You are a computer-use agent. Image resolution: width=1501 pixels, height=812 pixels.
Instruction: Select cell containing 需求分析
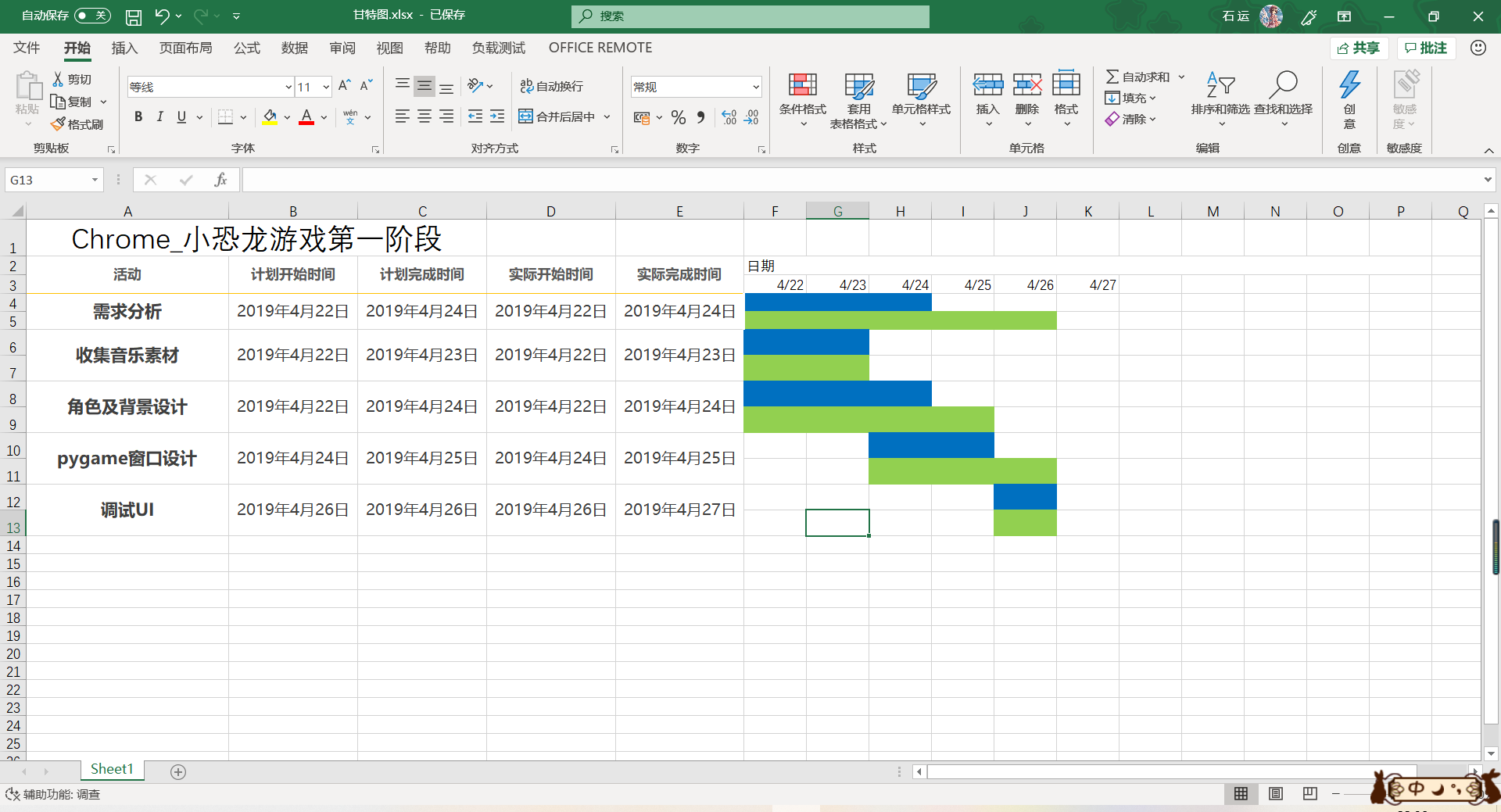point(127,311)
